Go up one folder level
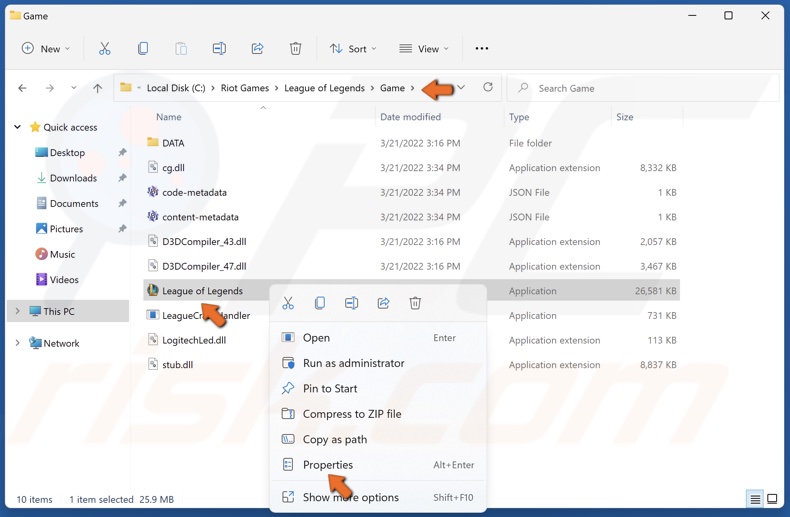 click(x=98, y=88)
